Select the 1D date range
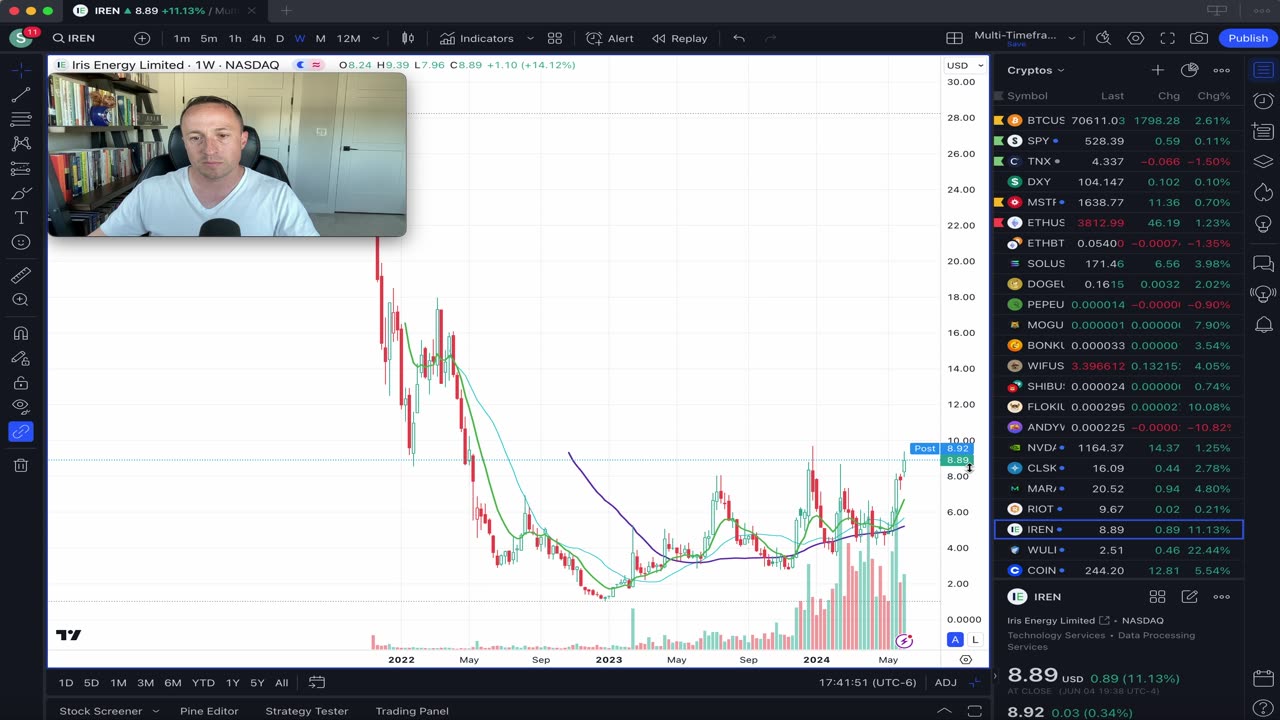The height and width of the screenshot is (720, 1280). pyautogui.click(x=66, y=683)
